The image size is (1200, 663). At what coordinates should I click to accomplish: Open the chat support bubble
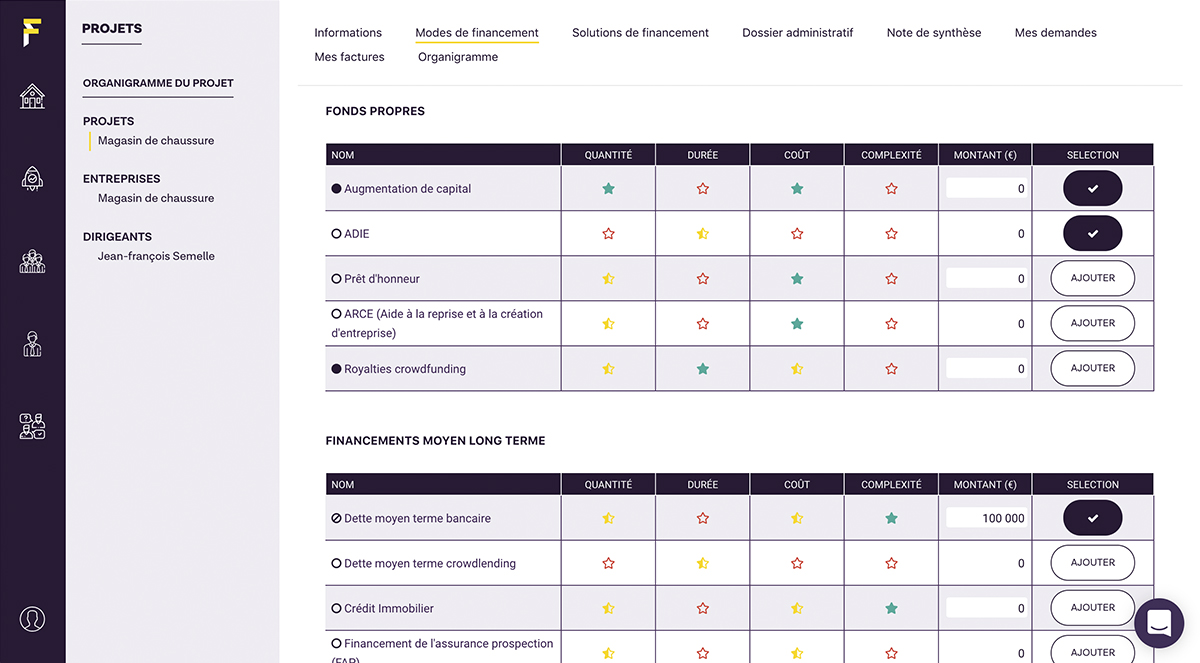point(1159,623)
